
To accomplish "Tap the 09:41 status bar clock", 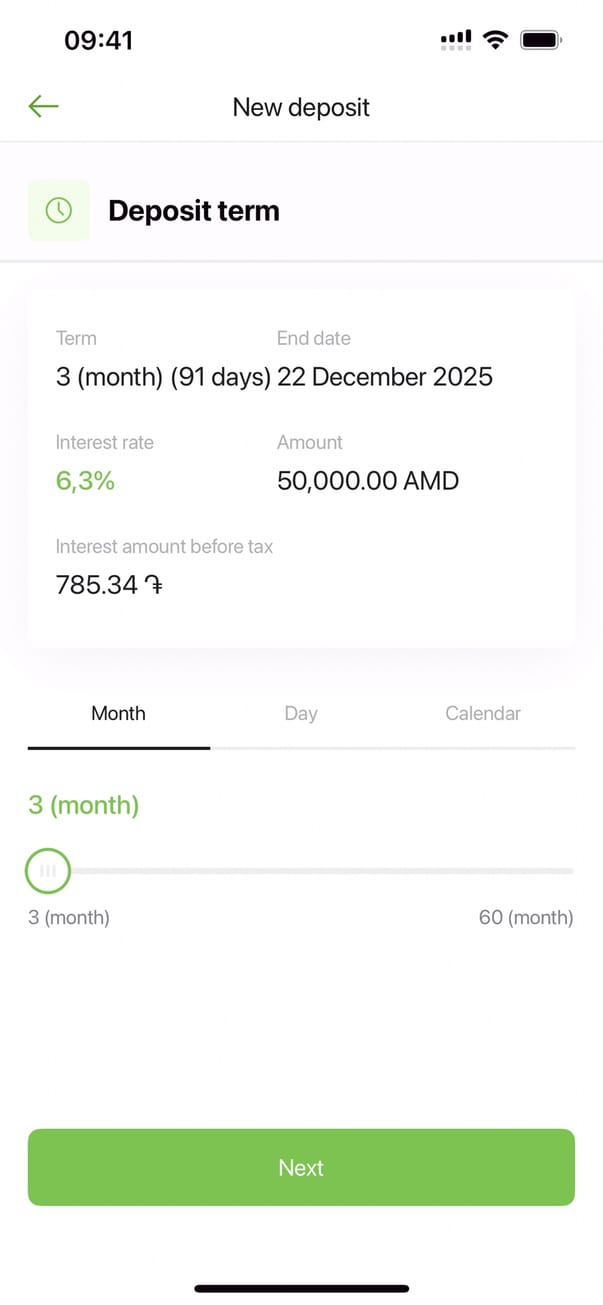I will coord(98,40).
